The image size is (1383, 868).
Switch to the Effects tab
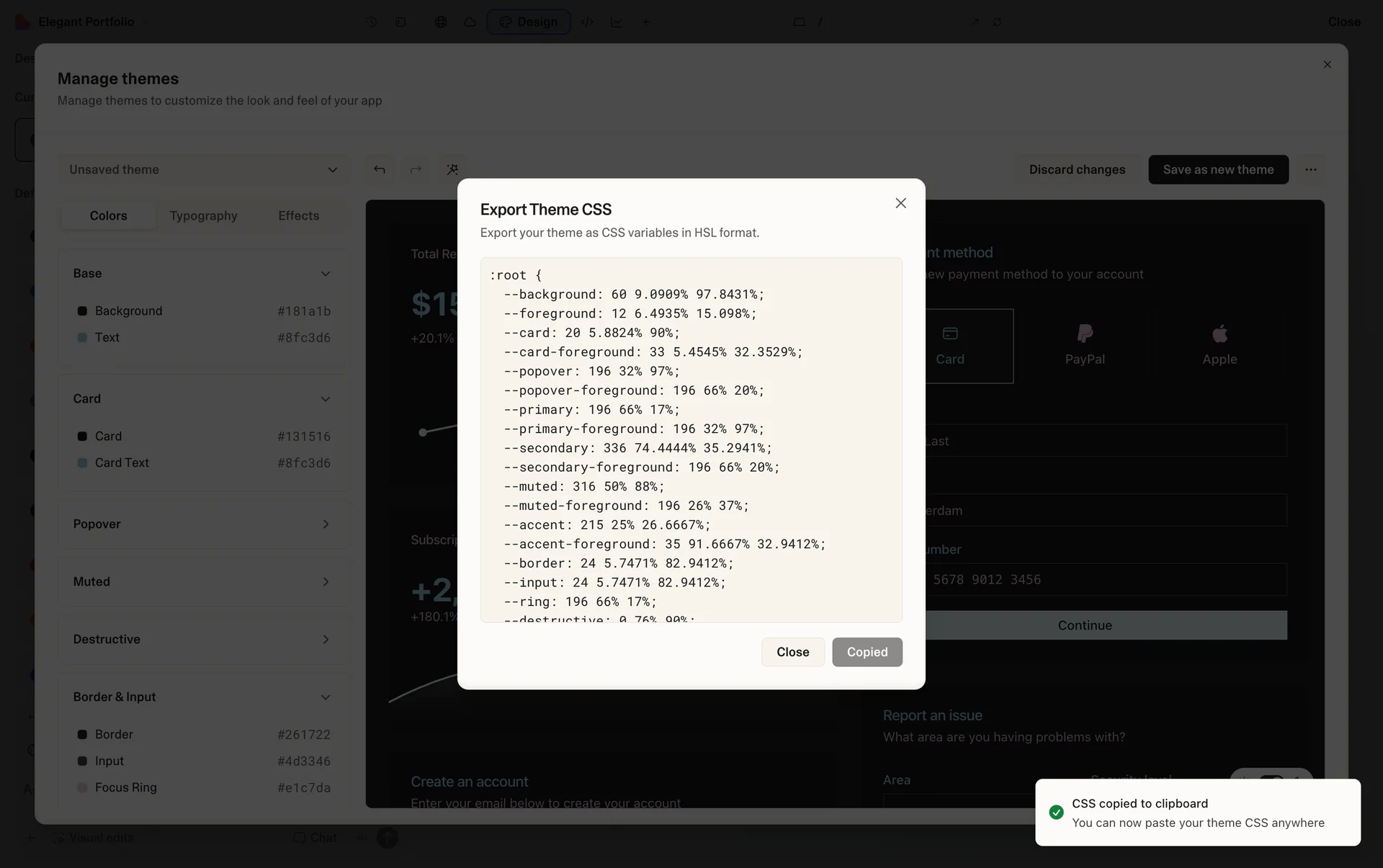tap(298, 215)
